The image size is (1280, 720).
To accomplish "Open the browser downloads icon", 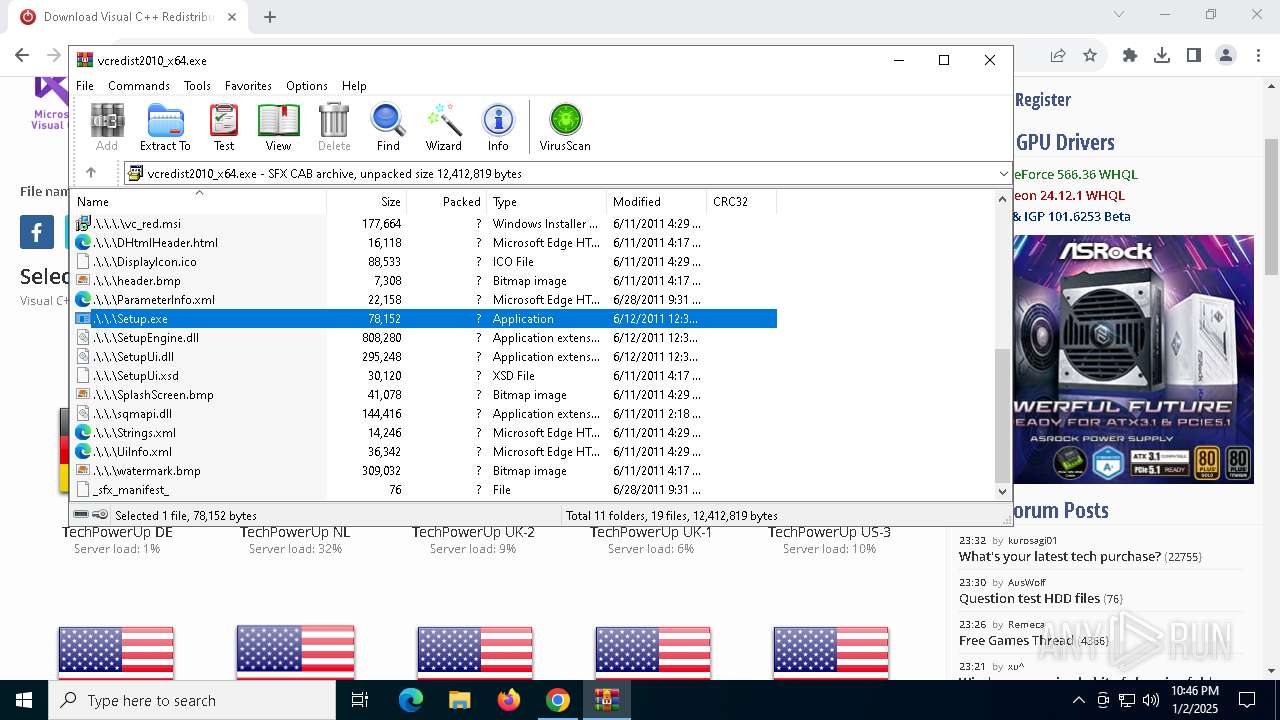I will [1162, 56].
